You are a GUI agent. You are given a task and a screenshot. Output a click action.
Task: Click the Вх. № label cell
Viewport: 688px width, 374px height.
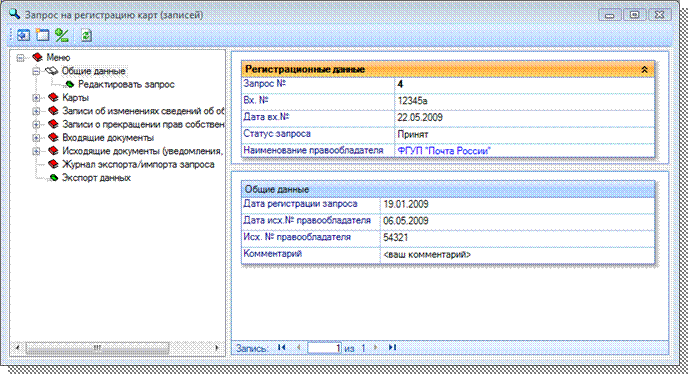pyautogui.click(x=318, y=101)
